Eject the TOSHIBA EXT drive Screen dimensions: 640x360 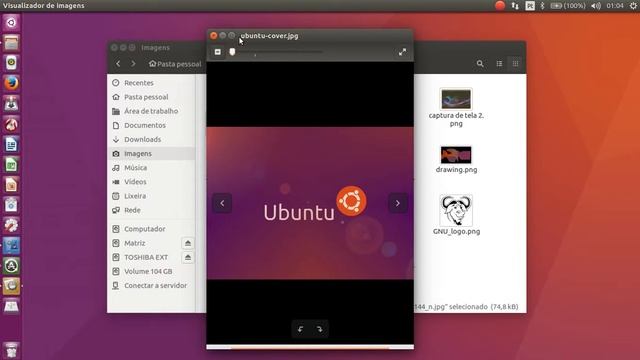click(188, 258)
